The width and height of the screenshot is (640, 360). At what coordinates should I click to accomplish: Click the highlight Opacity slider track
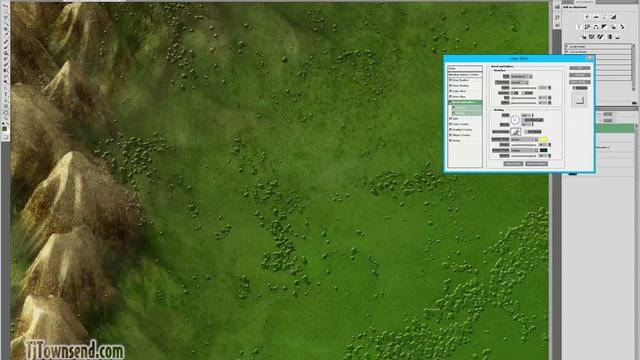524,144
